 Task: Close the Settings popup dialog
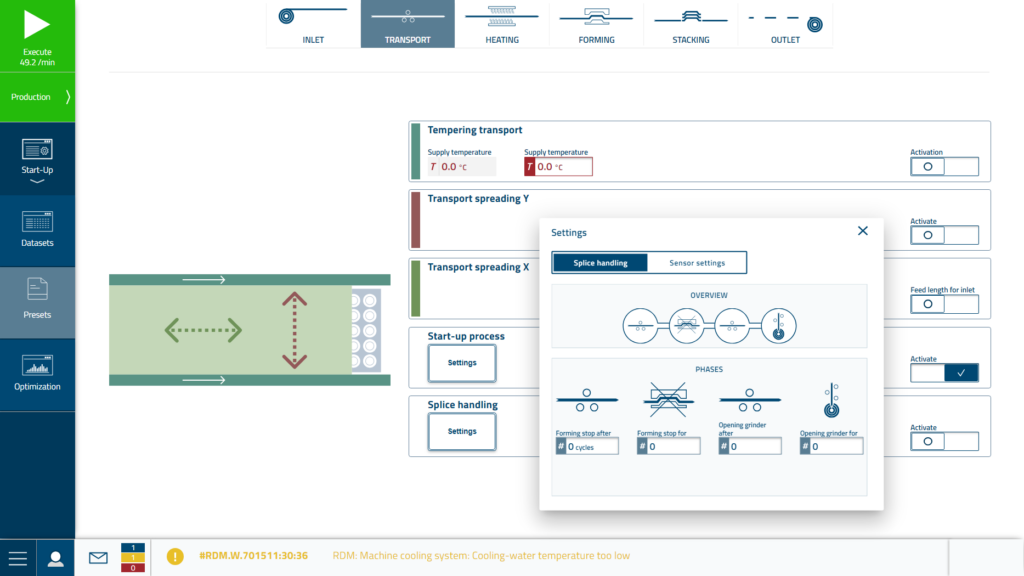863,231
